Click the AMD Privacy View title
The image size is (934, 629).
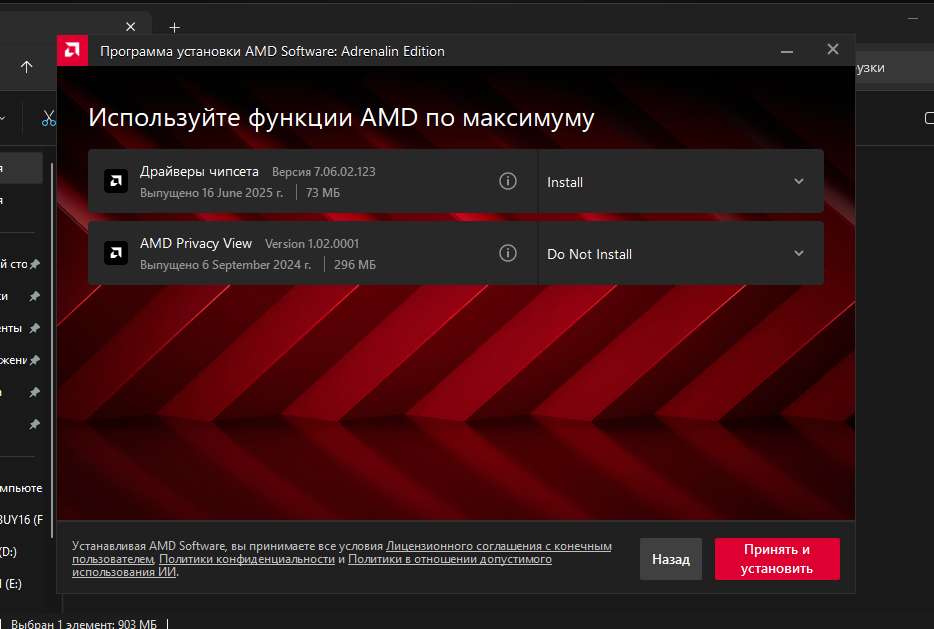pyautogui.click(x=196, y=243)
